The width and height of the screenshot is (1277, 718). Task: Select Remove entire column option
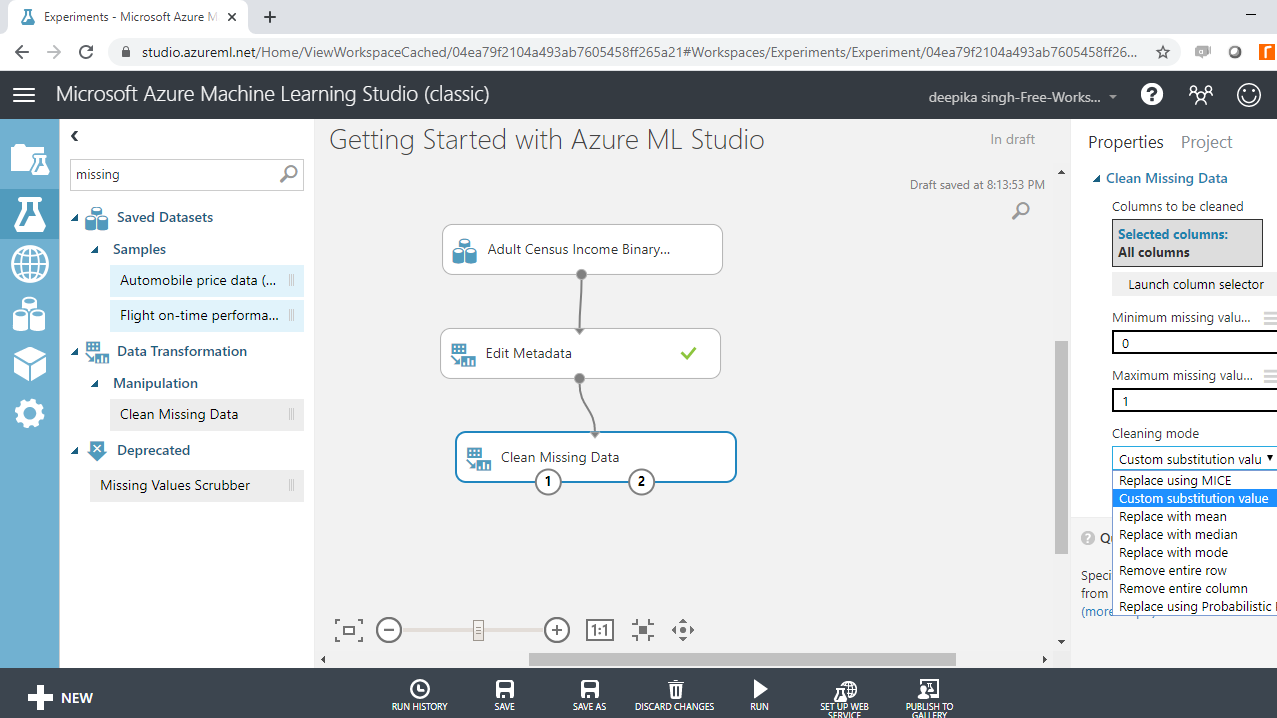(x=1194, y=589)
